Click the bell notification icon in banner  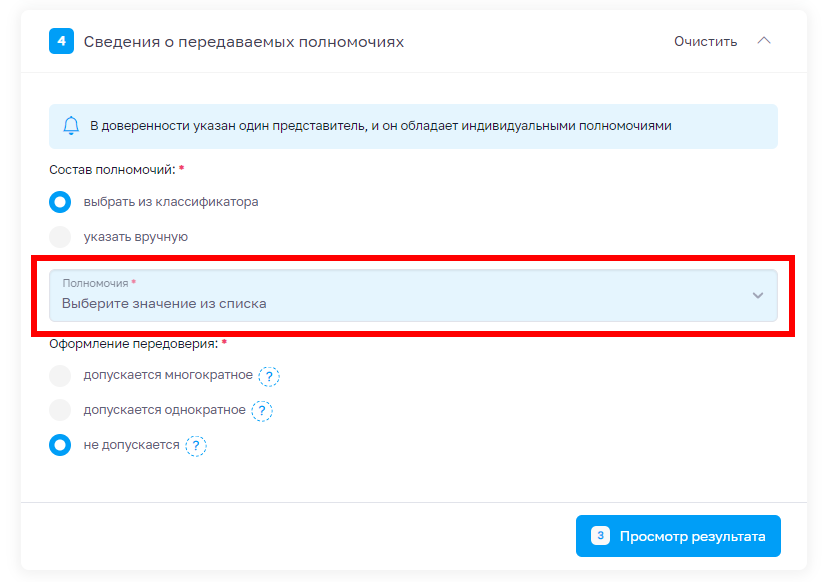click(71, 126)
